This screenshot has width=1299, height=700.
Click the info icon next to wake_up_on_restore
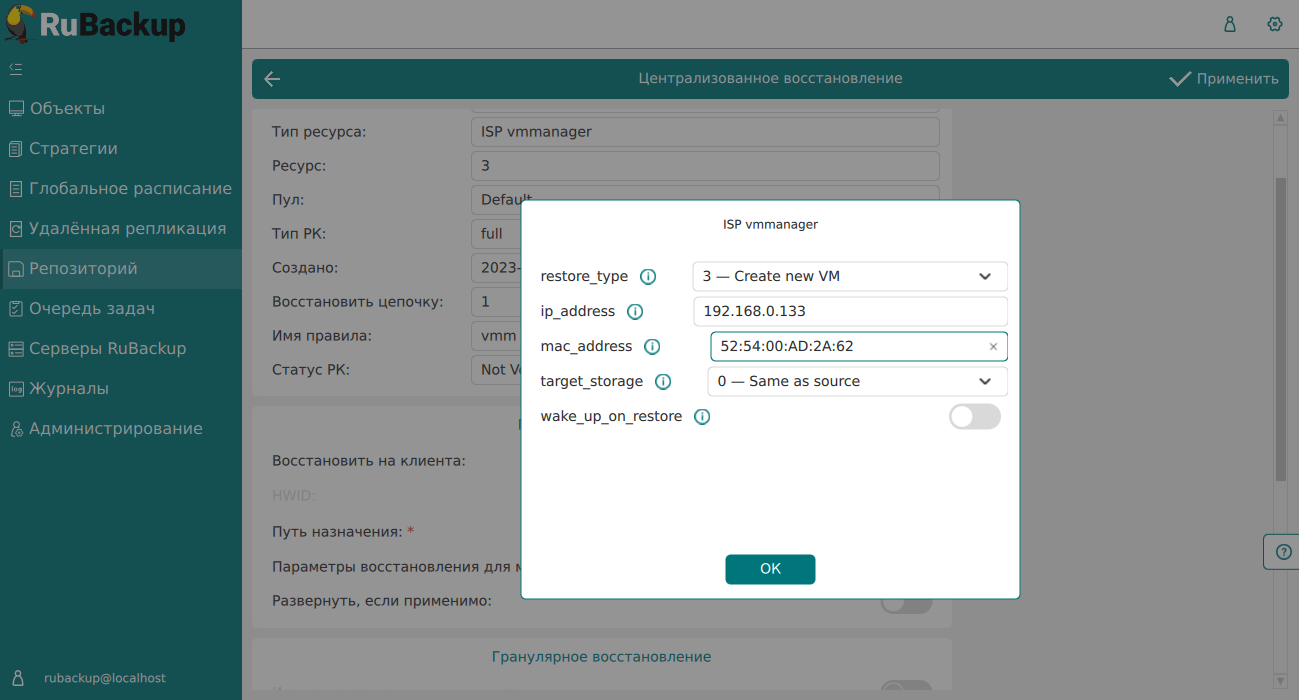(702, 417)
